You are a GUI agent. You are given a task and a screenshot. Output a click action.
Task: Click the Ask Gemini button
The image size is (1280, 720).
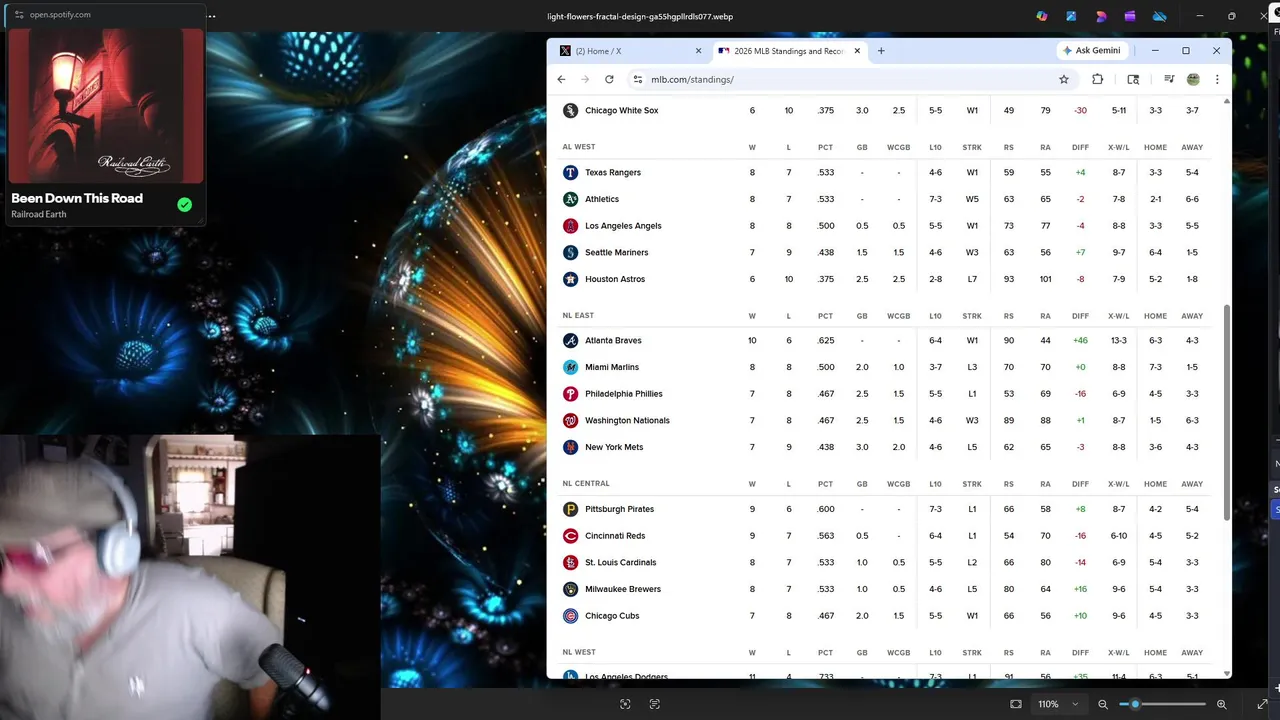tap(1092, 51)
